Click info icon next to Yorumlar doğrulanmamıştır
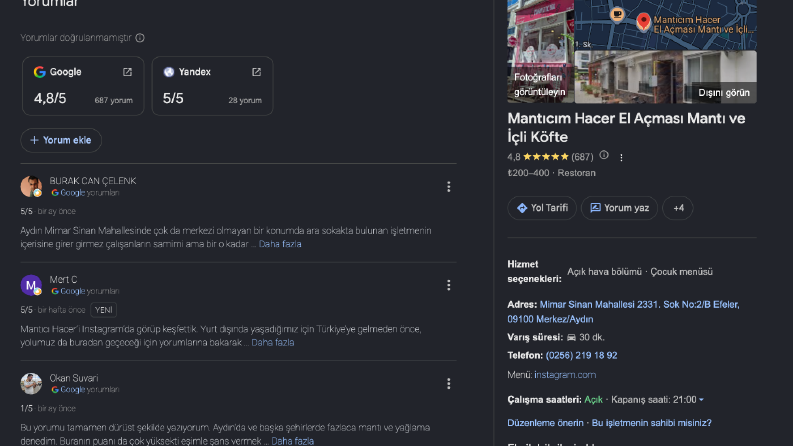Viewport: 793px width, 446px height. tap(140, 38)
